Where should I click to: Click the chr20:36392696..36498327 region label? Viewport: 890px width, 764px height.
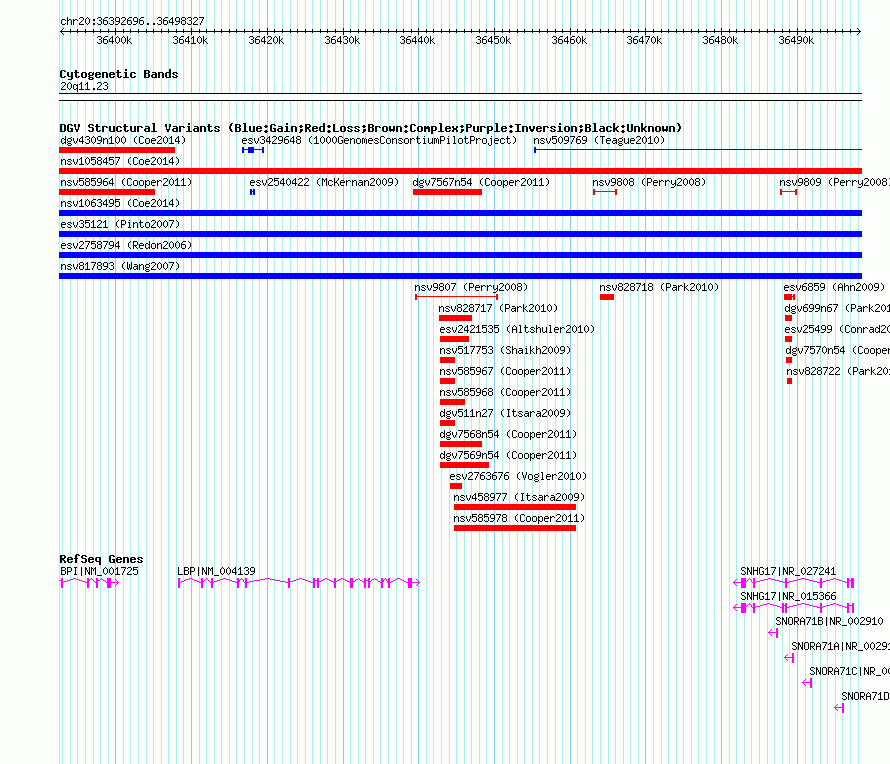(132, 21)
